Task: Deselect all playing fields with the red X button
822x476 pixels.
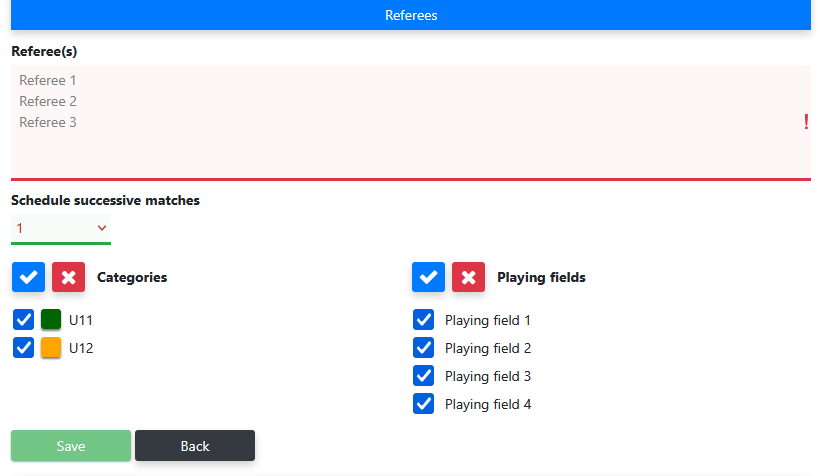Action: coord(468,277)
